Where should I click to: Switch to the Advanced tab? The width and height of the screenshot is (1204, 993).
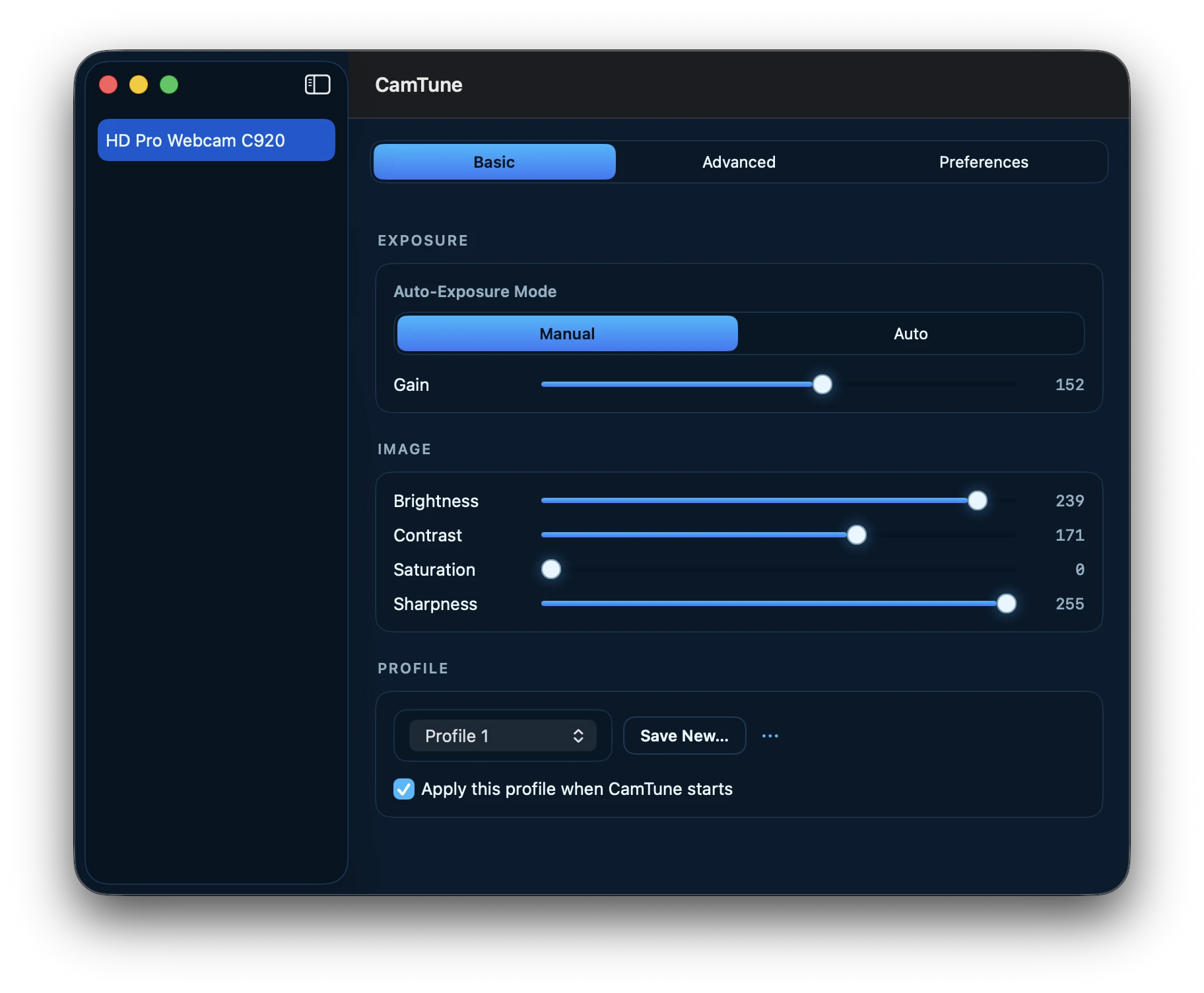(x=739, y=162)
